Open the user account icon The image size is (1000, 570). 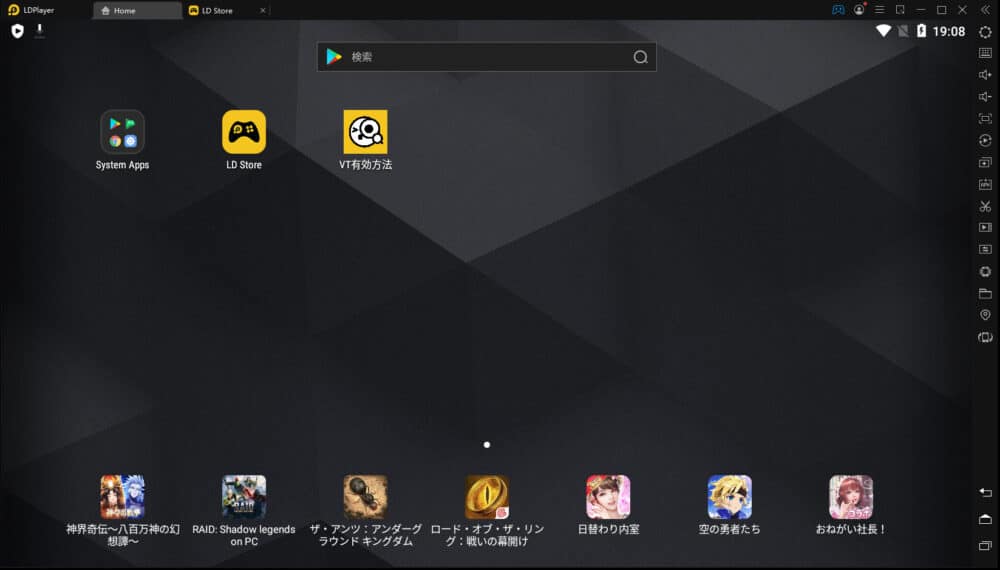tap(859, 10)
